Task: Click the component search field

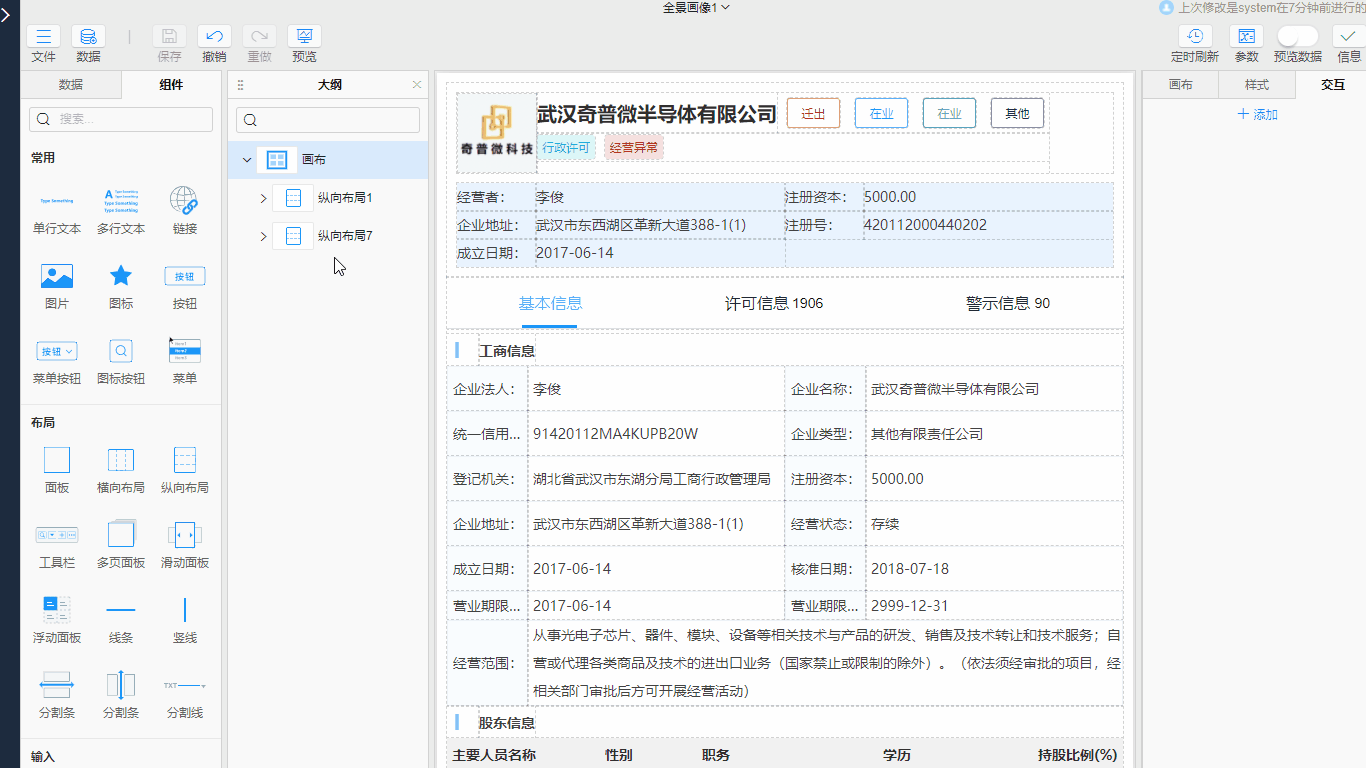Action: pos(121,119)
